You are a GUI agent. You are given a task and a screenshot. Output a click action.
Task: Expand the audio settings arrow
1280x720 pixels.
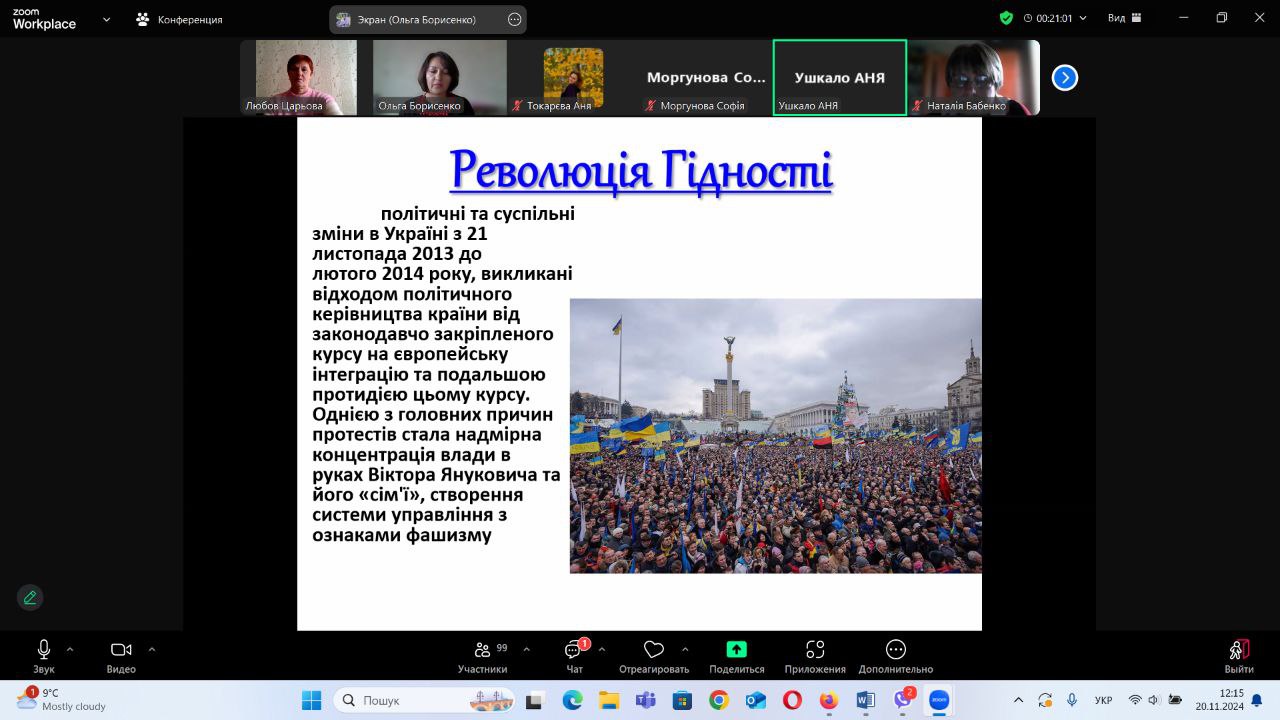pyautogui.click(x=70, y=649)
